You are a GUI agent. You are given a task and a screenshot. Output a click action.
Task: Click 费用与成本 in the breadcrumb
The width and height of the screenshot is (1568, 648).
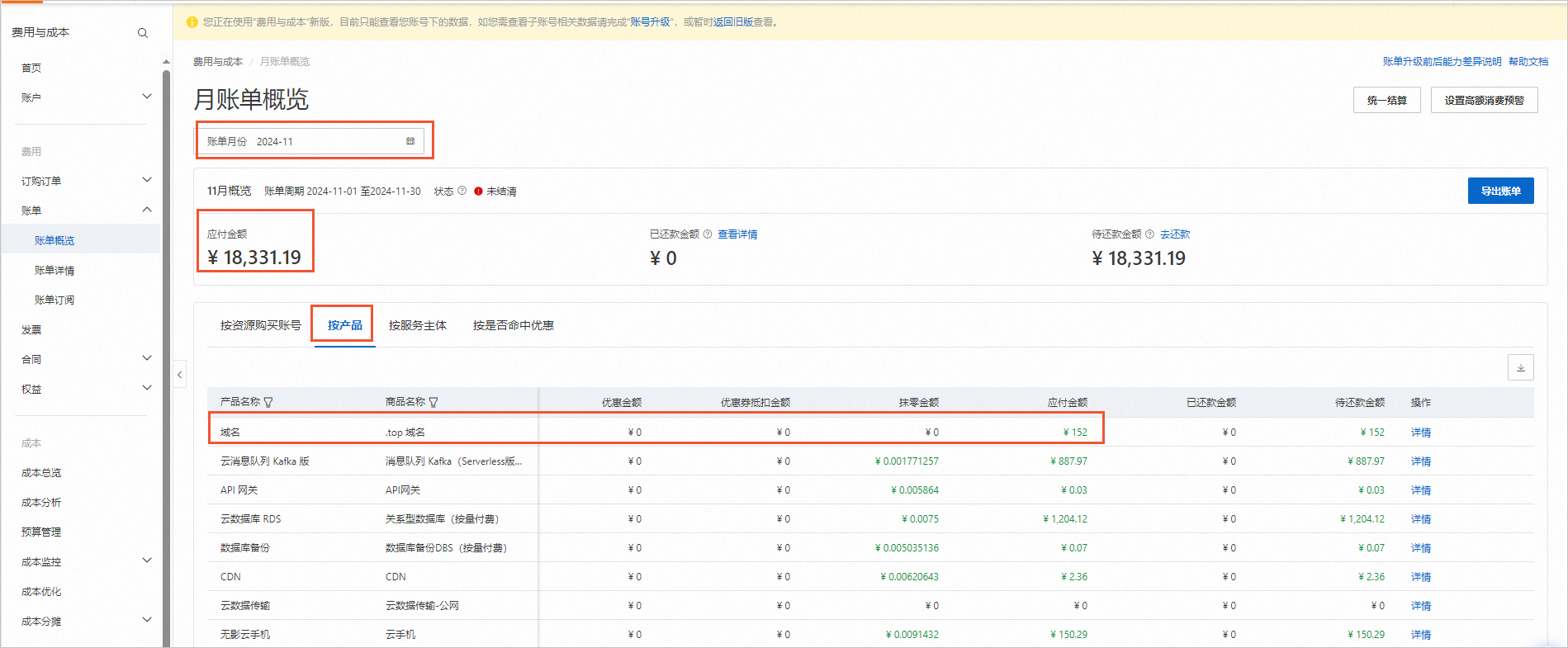[218, 62]
